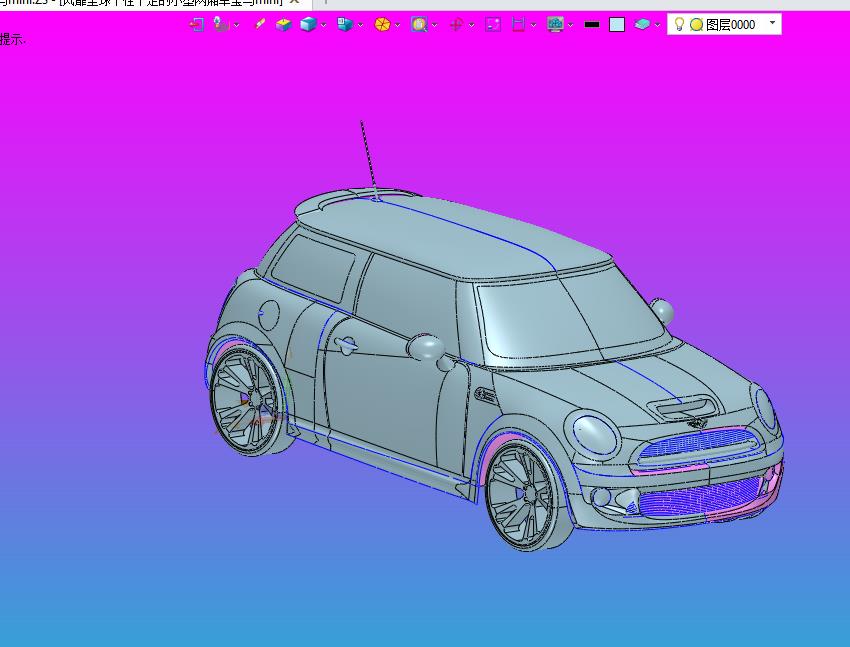Screen dimensions: 850x647
Task: Select the eraser brush tool icon
Action: click(260, 24)
